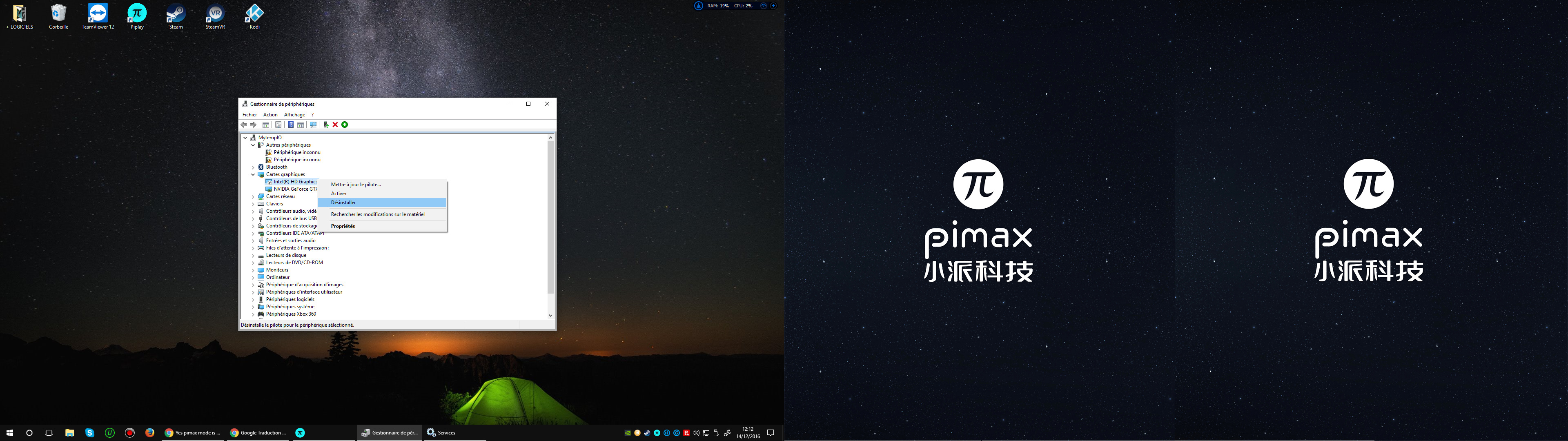Open Firefox from the taskbar

(x=150, y=433)
